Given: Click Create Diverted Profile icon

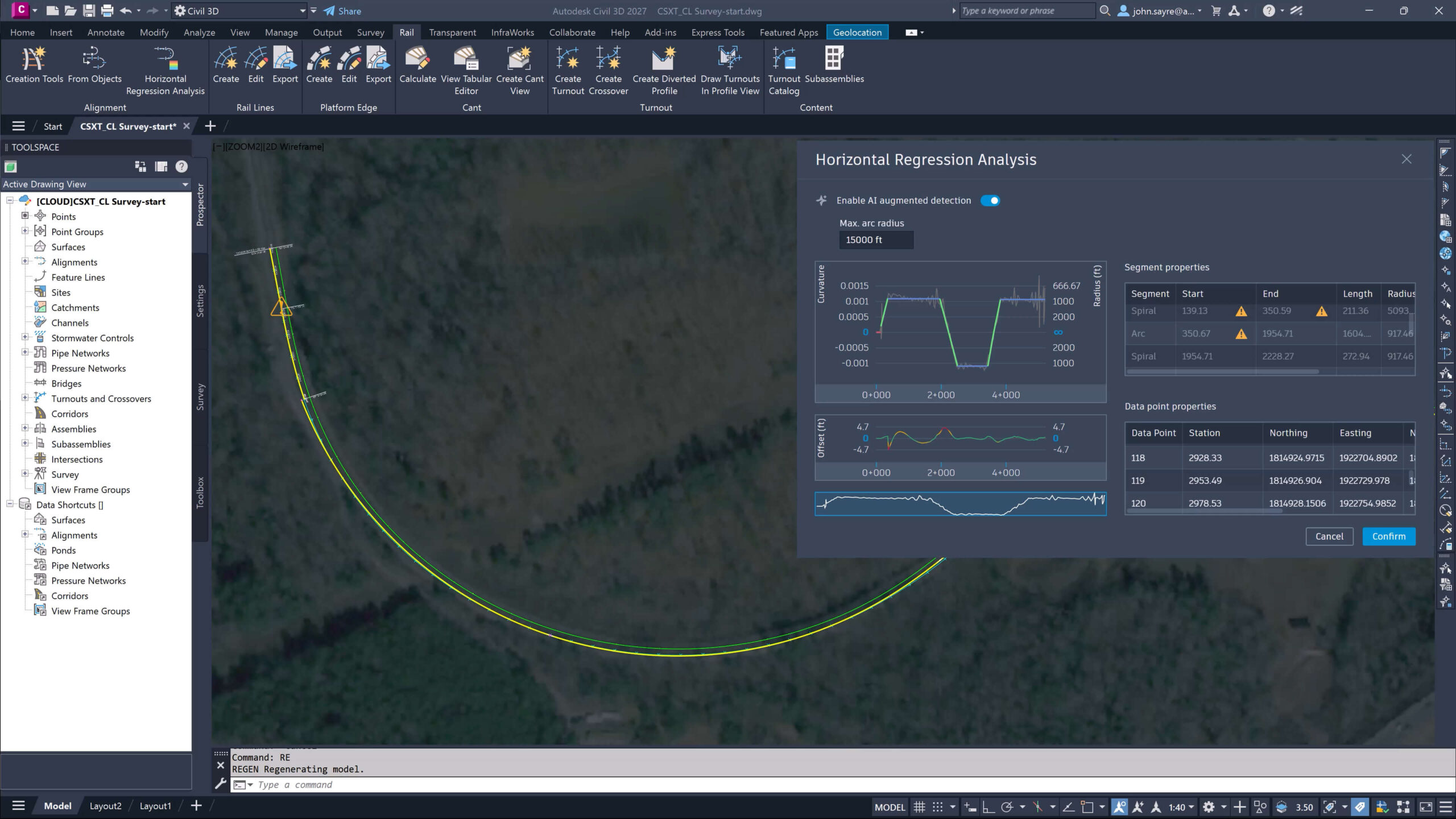Looking at the screenshot, I should (664, 71).
